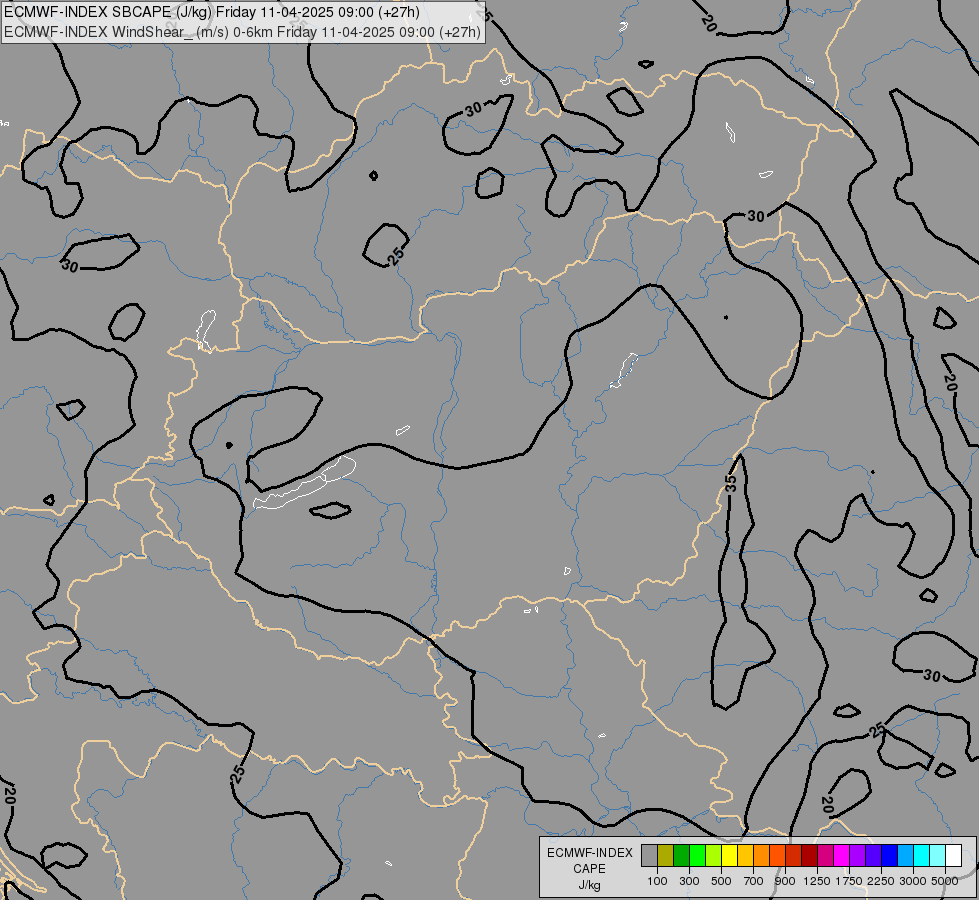This screenshot has height=900, width=979.
Task: Select the pale cyan swatch left of 5000
Action: [937, 856]
